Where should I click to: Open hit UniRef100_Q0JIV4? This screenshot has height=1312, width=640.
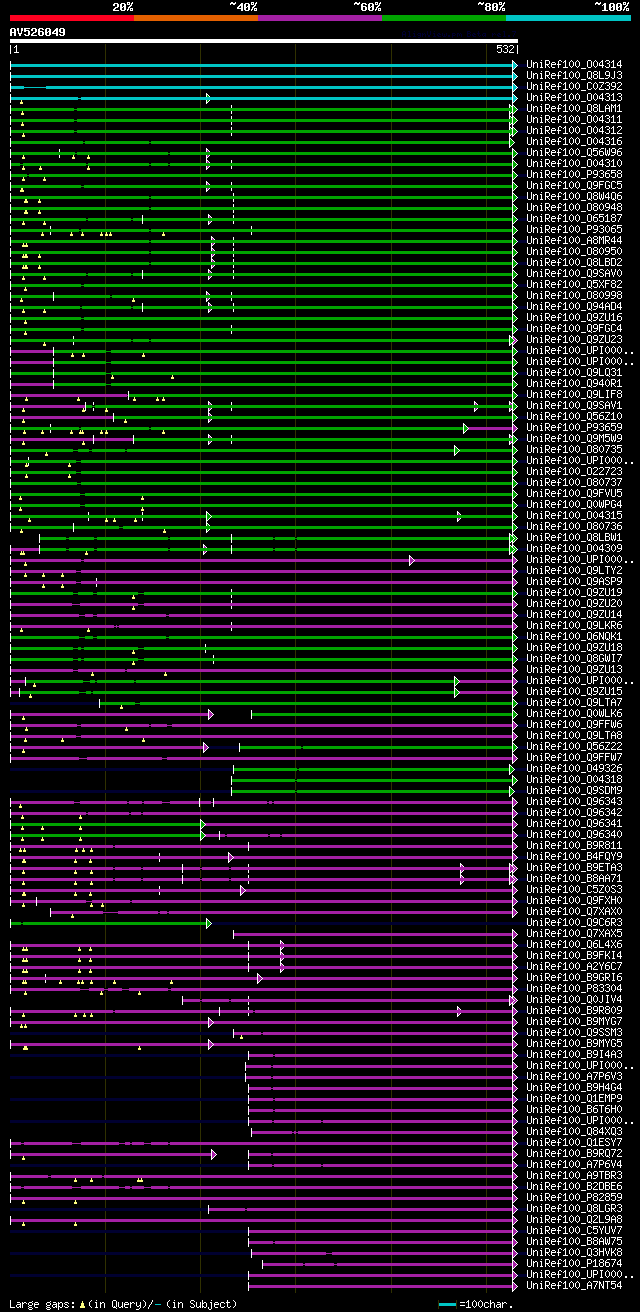coord(574,1000)
